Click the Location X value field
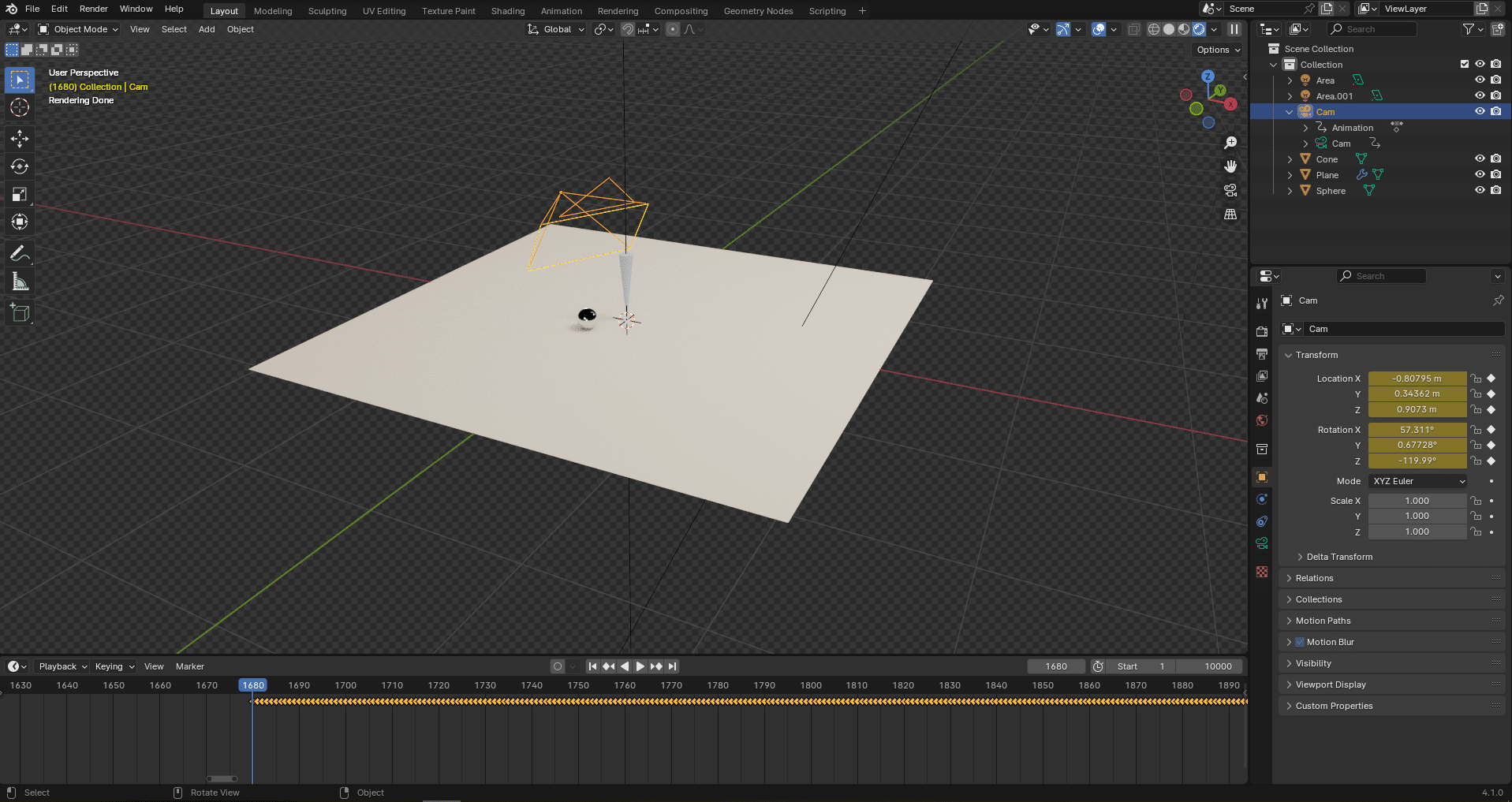The width and height of the screenshot is (1512, 802). 1417,379
